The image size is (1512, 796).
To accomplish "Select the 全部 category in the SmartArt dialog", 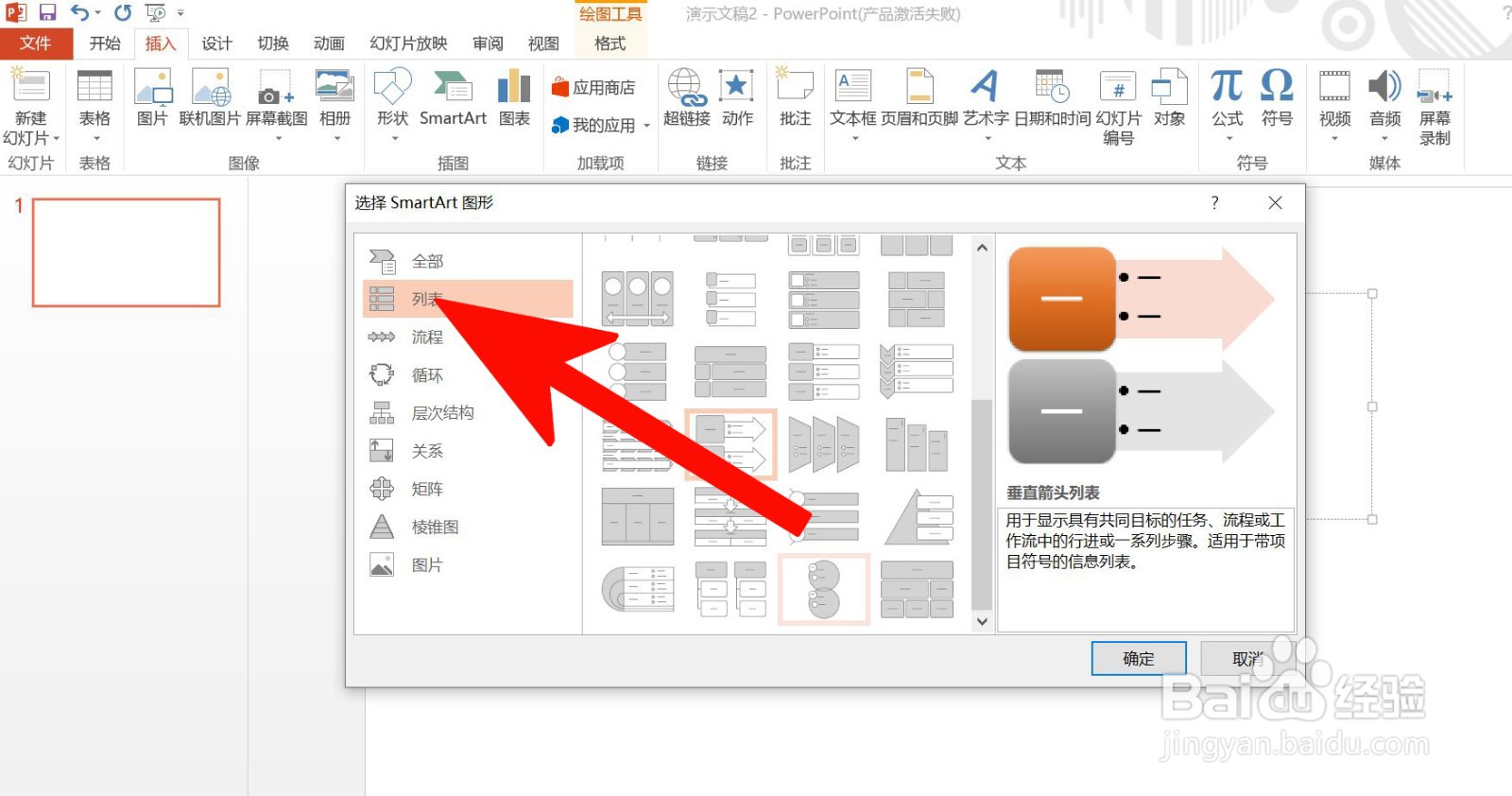I will coord(469,261).
